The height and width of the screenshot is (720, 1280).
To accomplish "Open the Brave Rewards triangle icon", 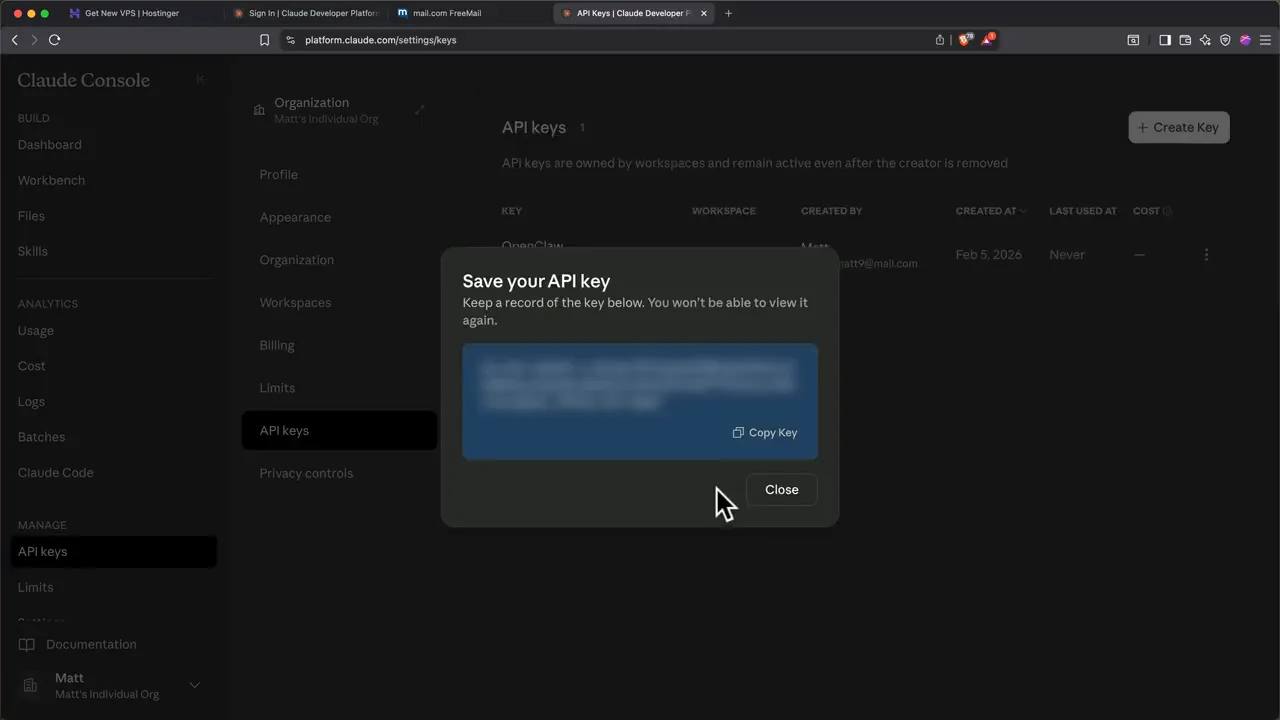I will pos(988,40).
